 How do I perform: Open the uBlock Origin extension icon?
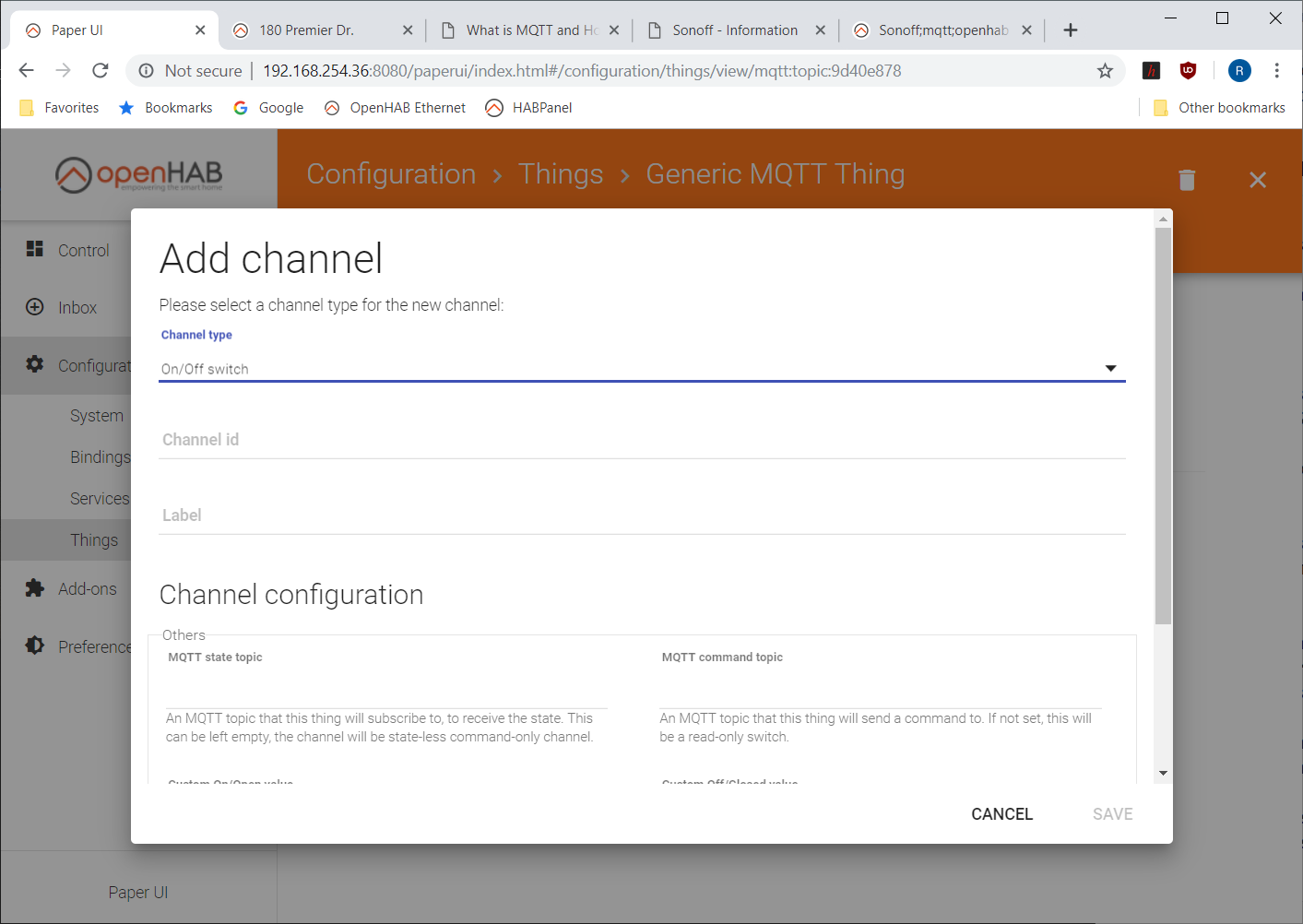1188,70
